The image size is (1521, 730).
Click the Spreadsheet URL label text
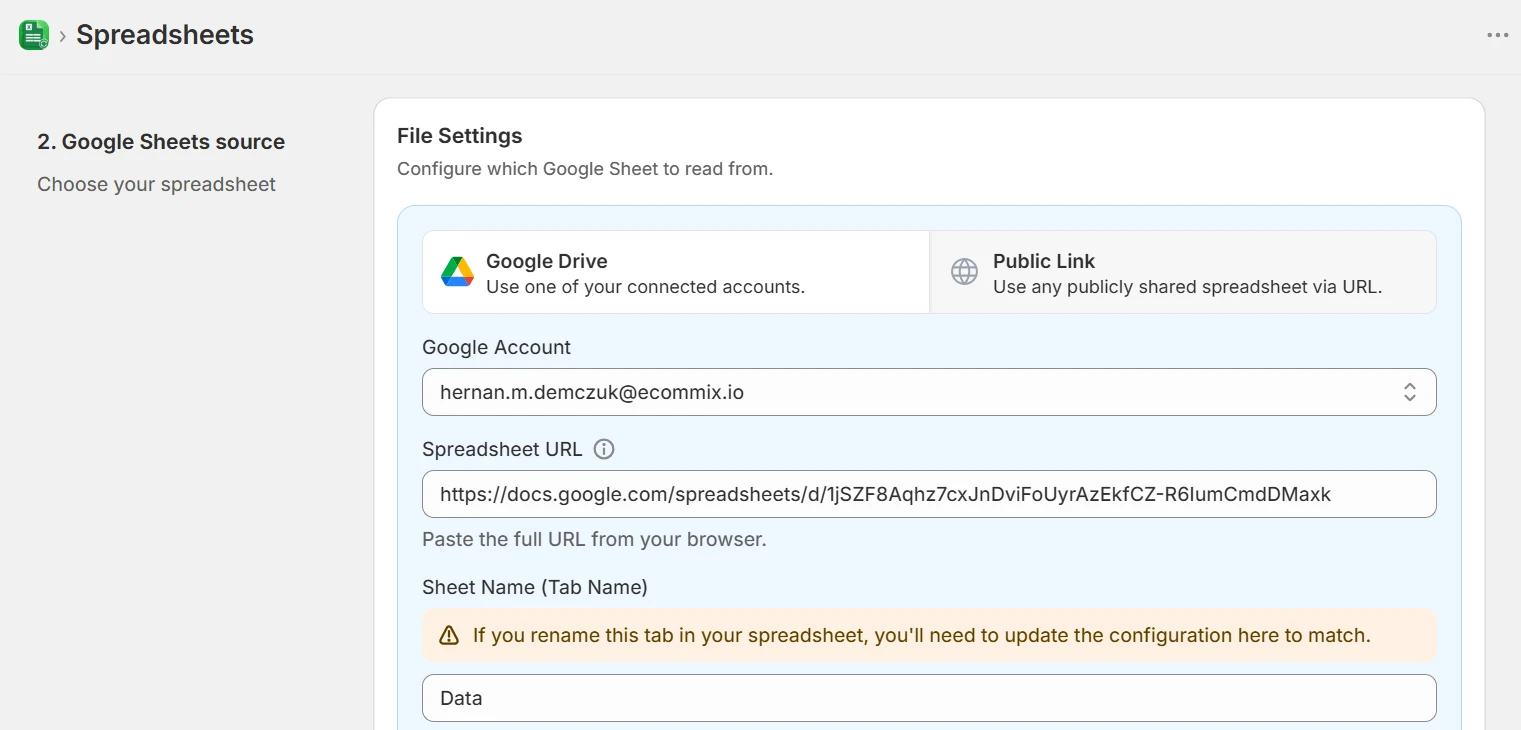coord(502,449)
